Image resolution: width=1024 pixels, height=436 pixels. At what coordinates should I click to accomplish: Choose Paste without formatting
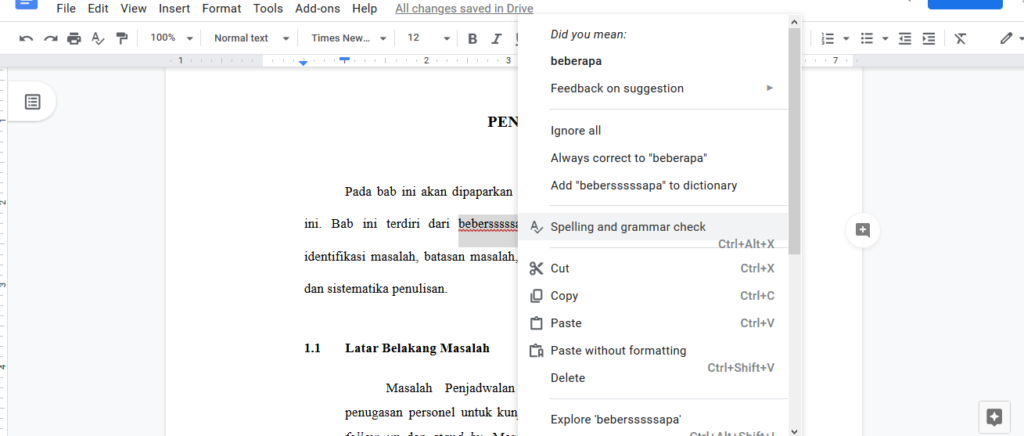click(x=653, y=350)
